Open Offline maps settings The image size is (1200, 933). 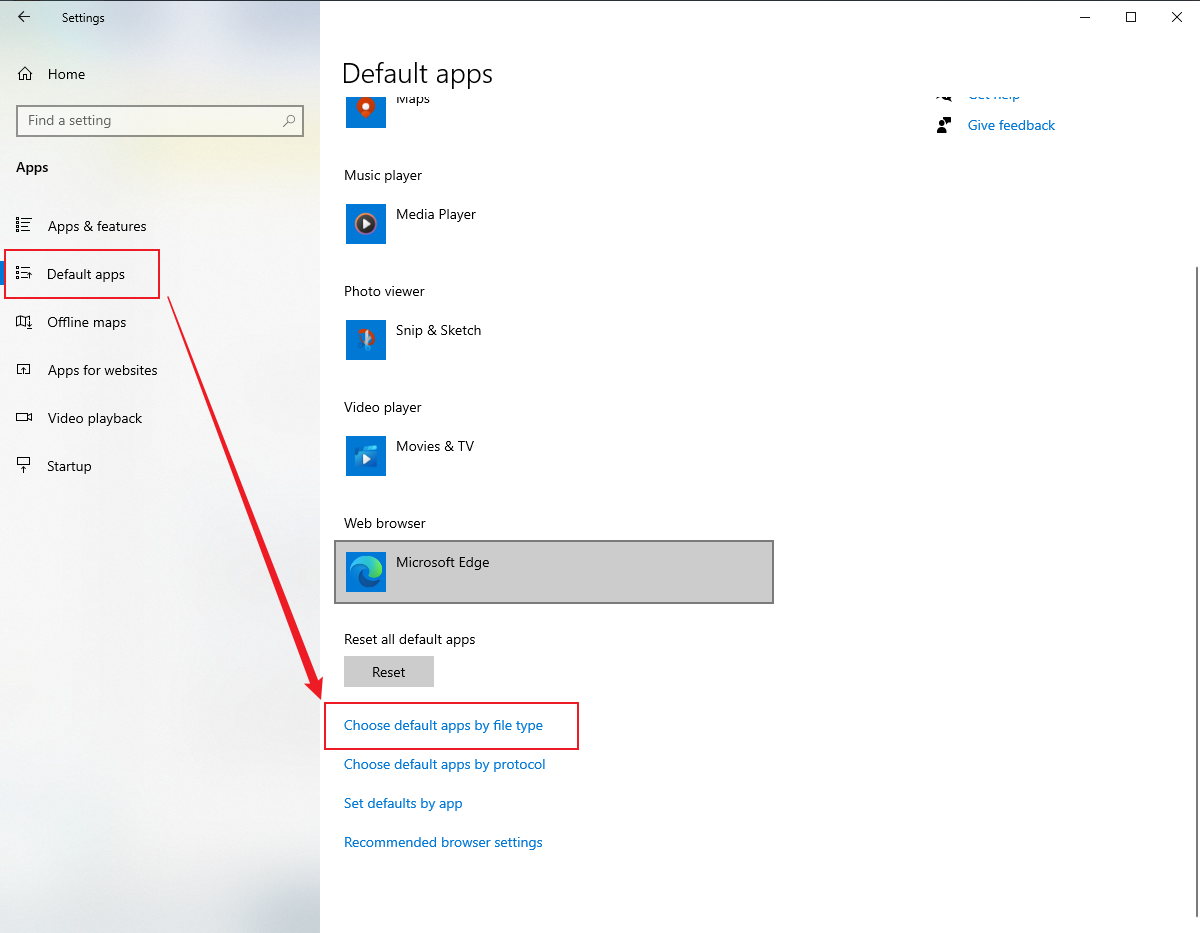86,322
